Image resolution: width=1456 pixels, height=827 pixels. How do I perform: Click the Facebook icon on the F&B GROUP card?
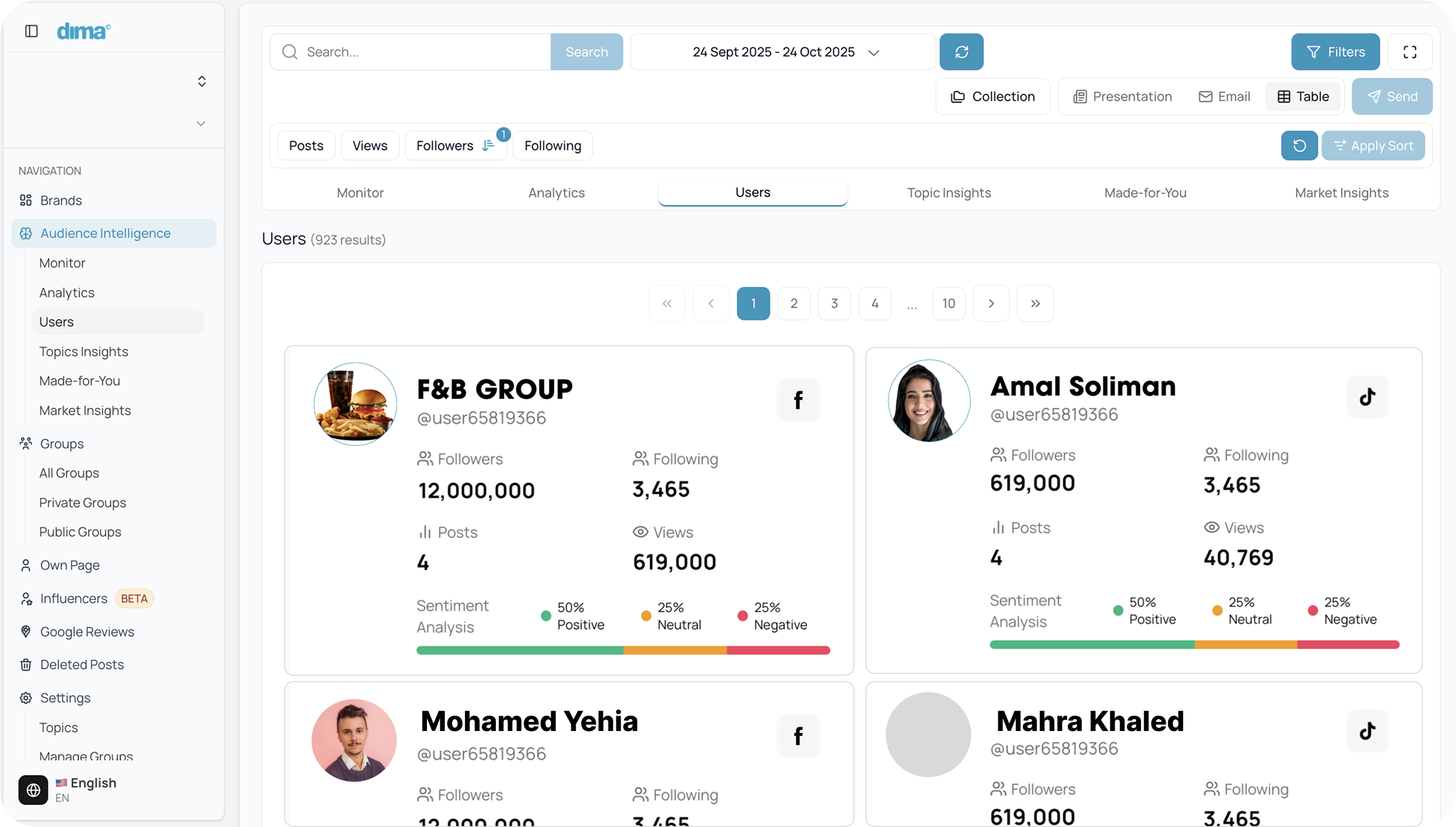(x=798, y=401)
